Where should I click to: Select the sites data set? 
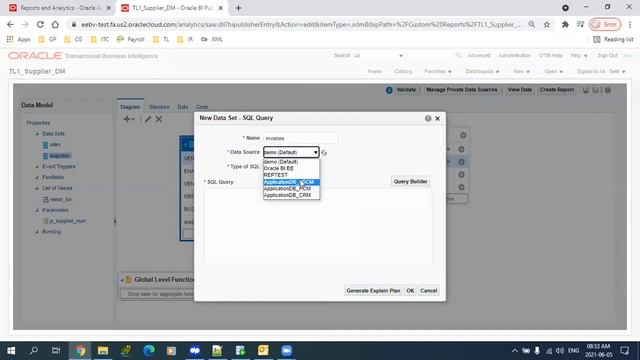pyautogui.click(x=55, y=144)
